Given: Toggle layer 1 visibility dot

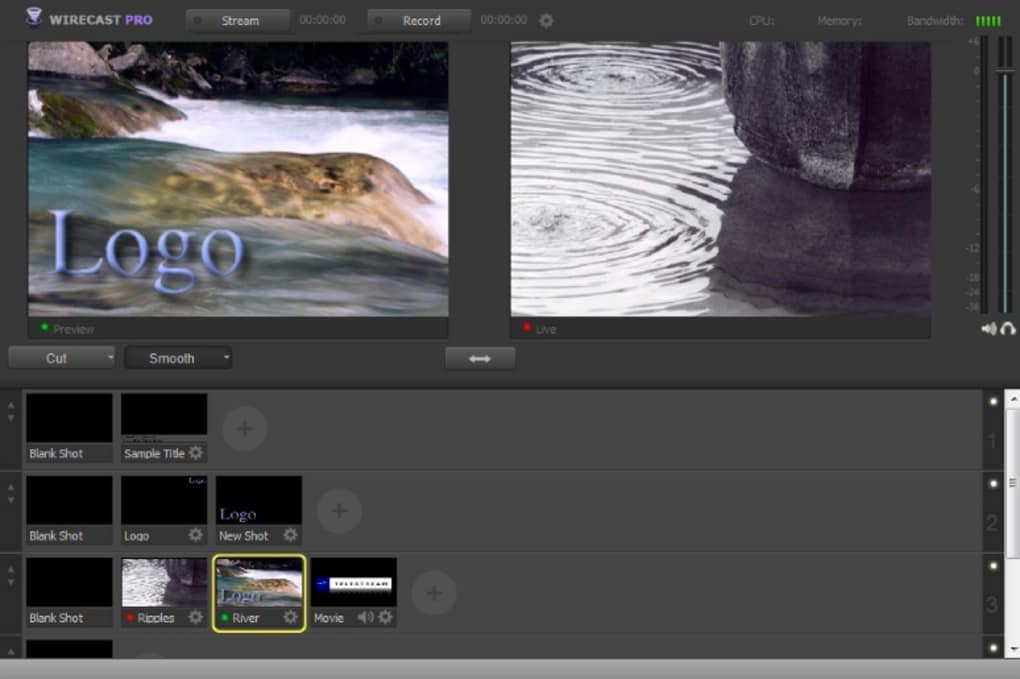Looking at the screenshot, I should pos(993,402).
